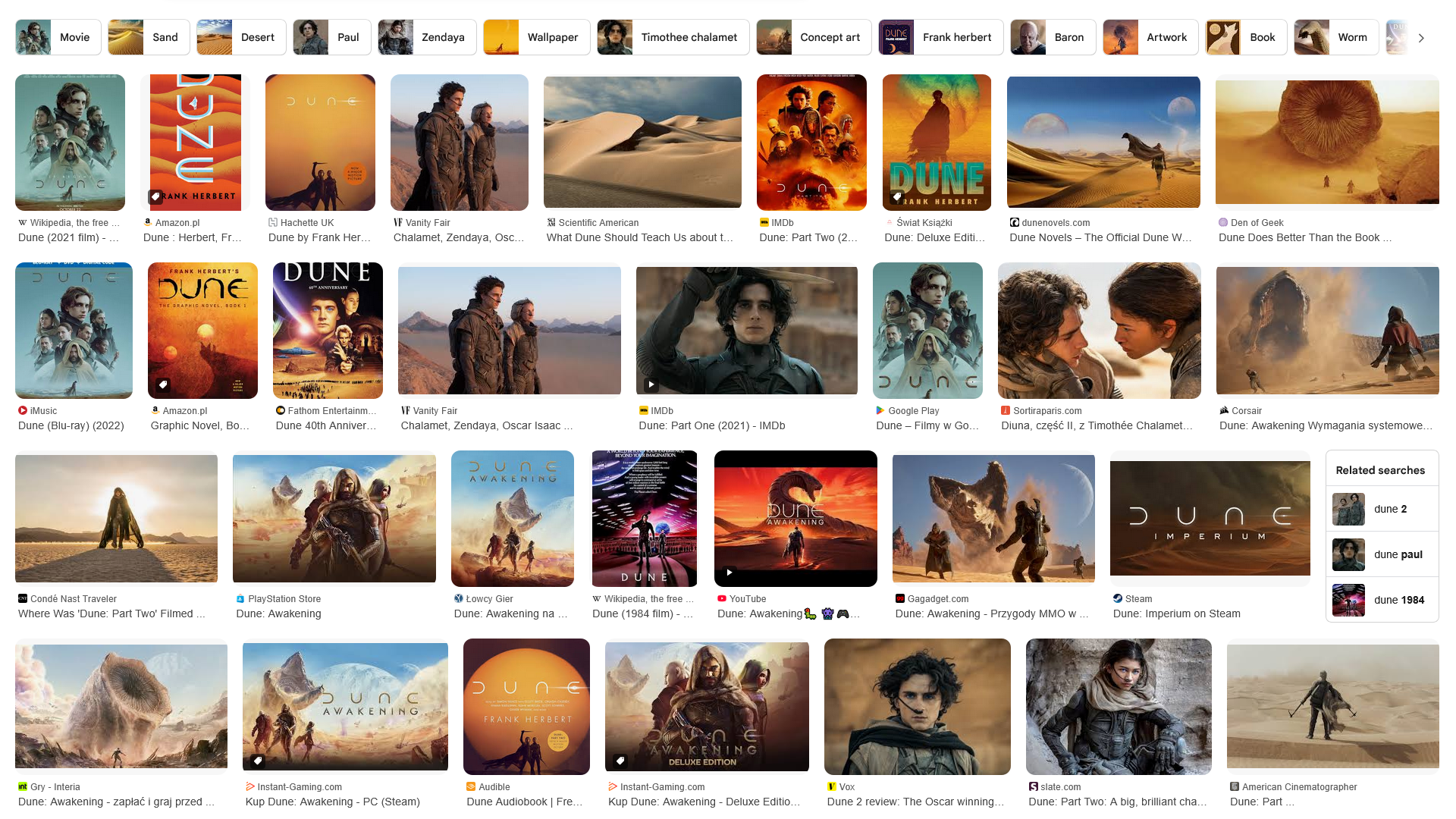1456x819 pixels.
Task: Click product tag icon on Świat Książki Dune cover
Action: click(897, 196)
